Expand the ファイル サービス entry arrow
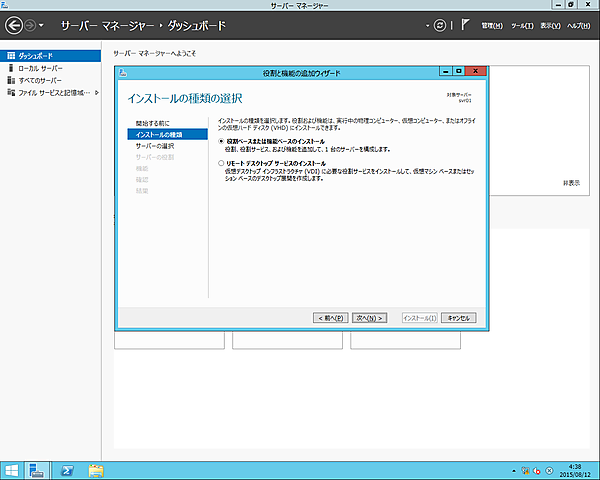 [x=97, y=93]
